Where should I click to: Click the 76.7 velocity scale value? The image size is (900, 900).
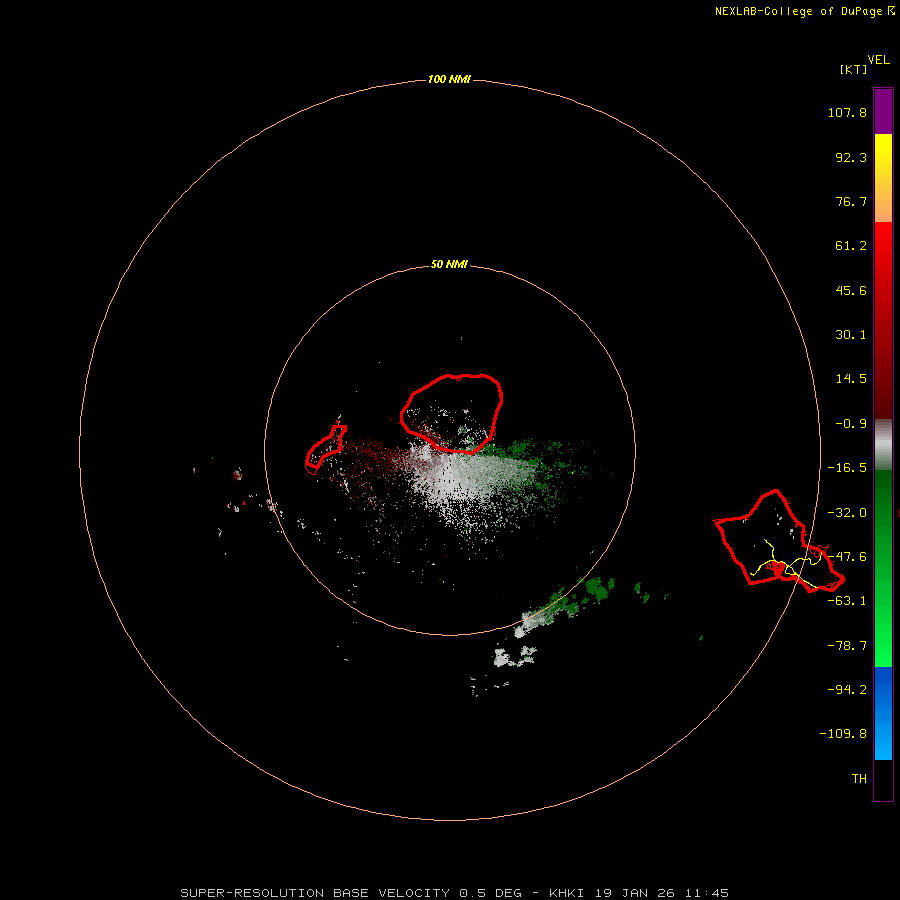851,201
